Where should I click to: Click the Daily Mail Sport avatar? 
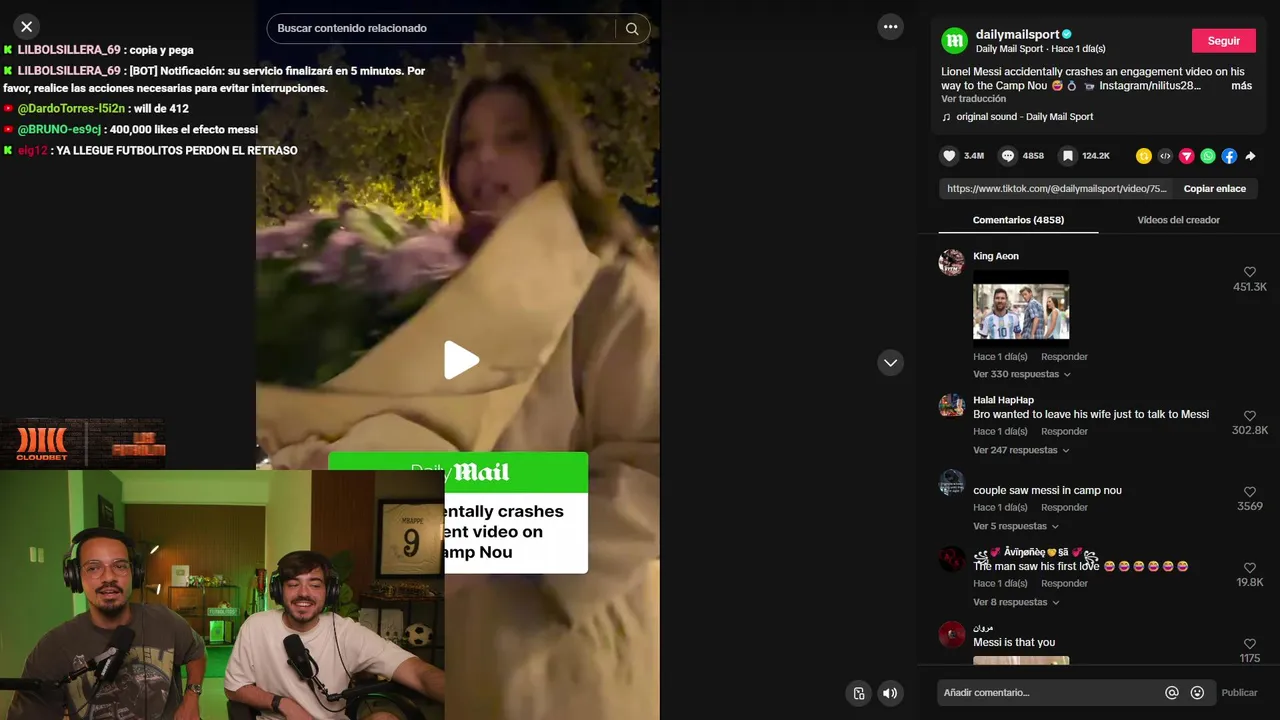(955, 41)
